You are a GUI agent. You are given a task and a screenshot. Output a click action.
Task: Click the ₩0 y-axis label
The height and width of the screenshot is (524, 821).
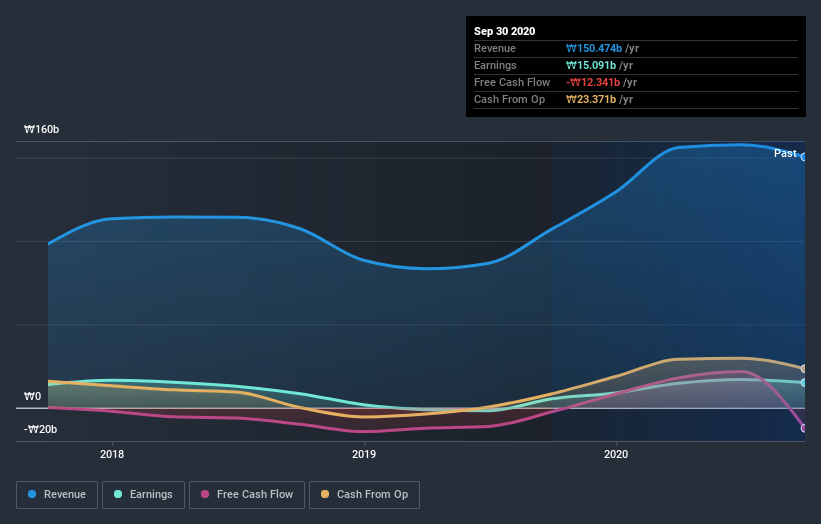coord(32,396)
